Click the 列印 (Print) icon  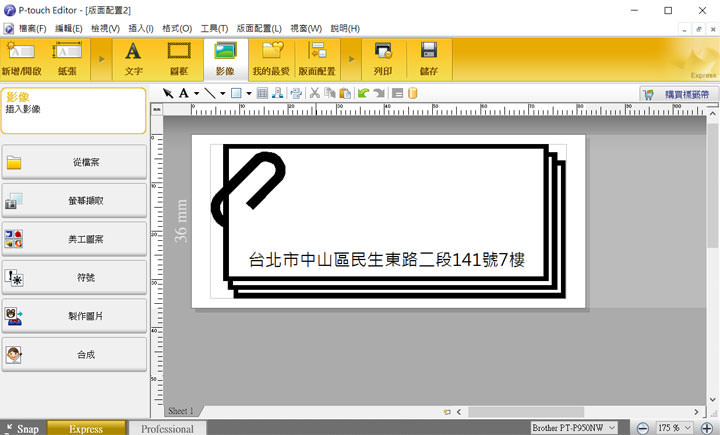pyautogui.click(x=382, y=59)
